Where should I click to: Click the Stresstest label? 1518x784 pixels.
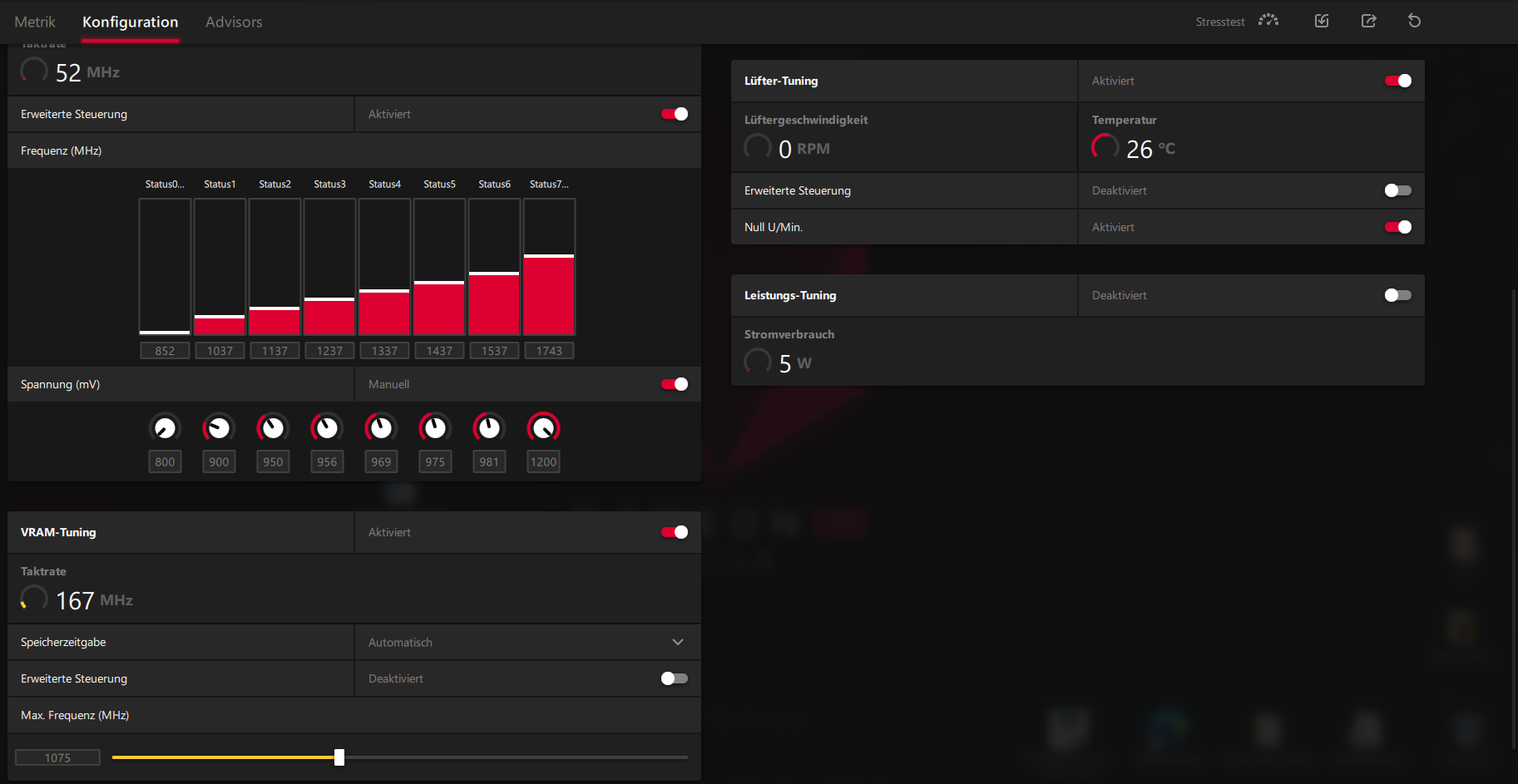[1220, 22]
